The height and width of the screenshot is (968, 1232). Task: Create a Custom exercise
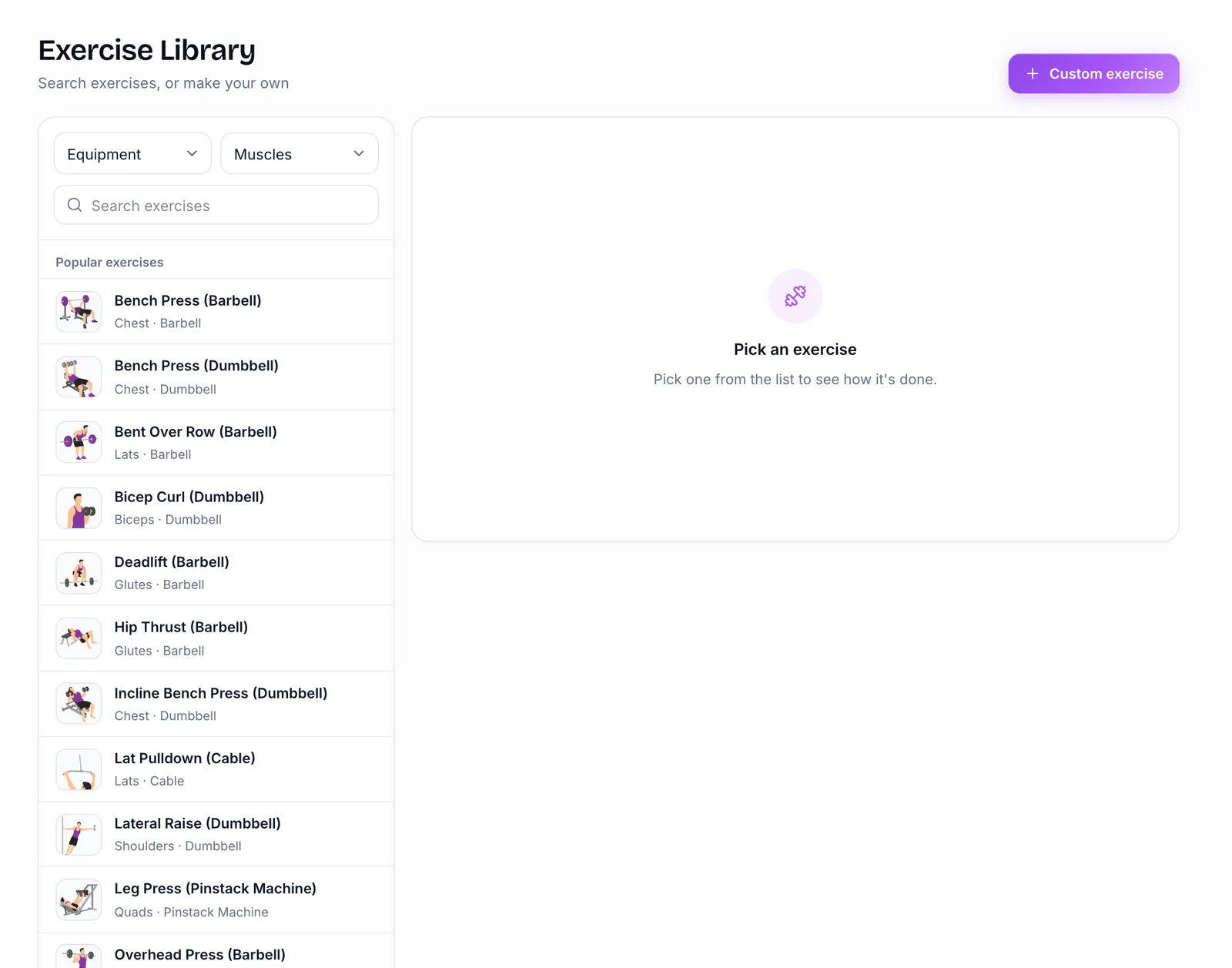[1093, 74]
